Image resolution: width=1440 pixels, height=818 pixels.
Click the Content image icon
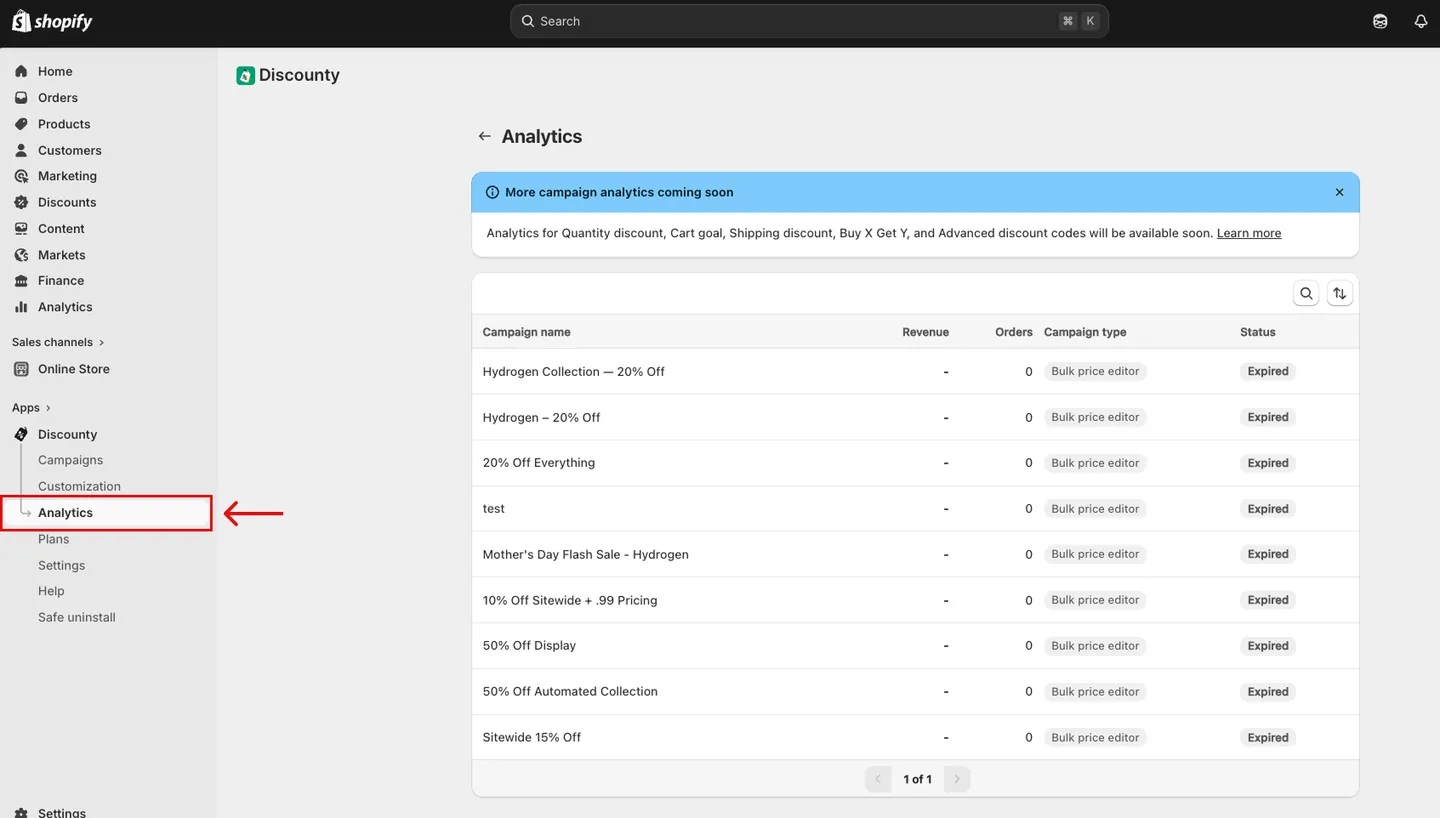point(21,229)
